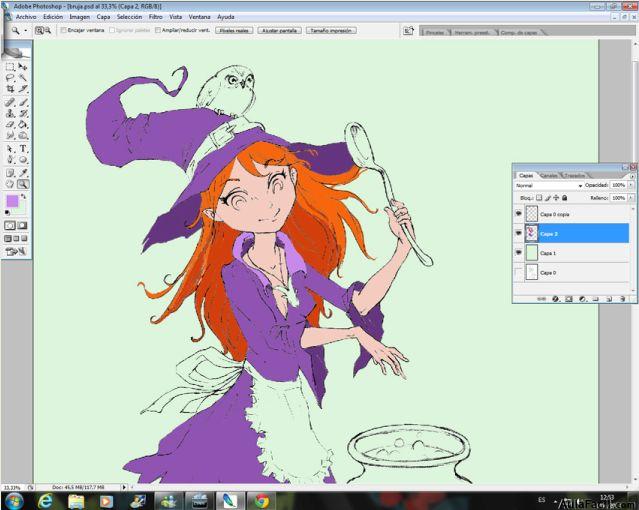Select the Notes tool

(10, 173)
